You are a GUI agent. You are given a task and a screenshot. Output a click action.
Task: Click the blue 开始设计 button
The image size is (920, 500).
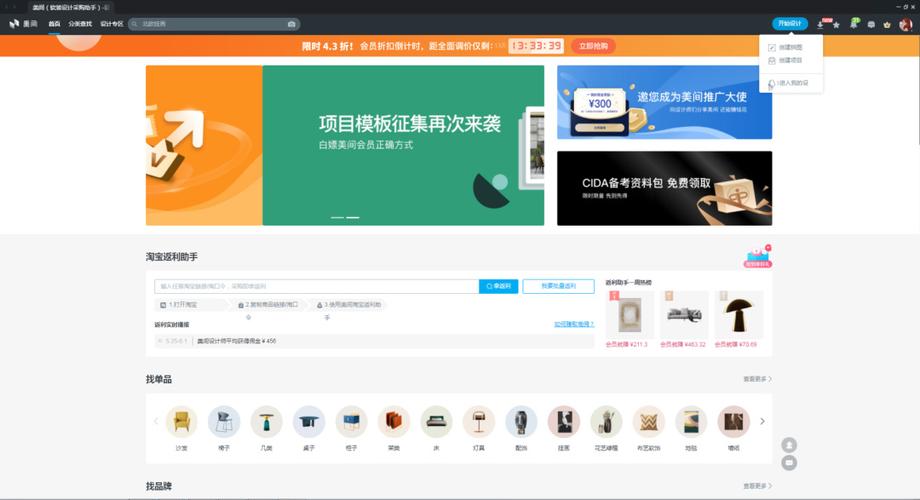tap(790, 23)
